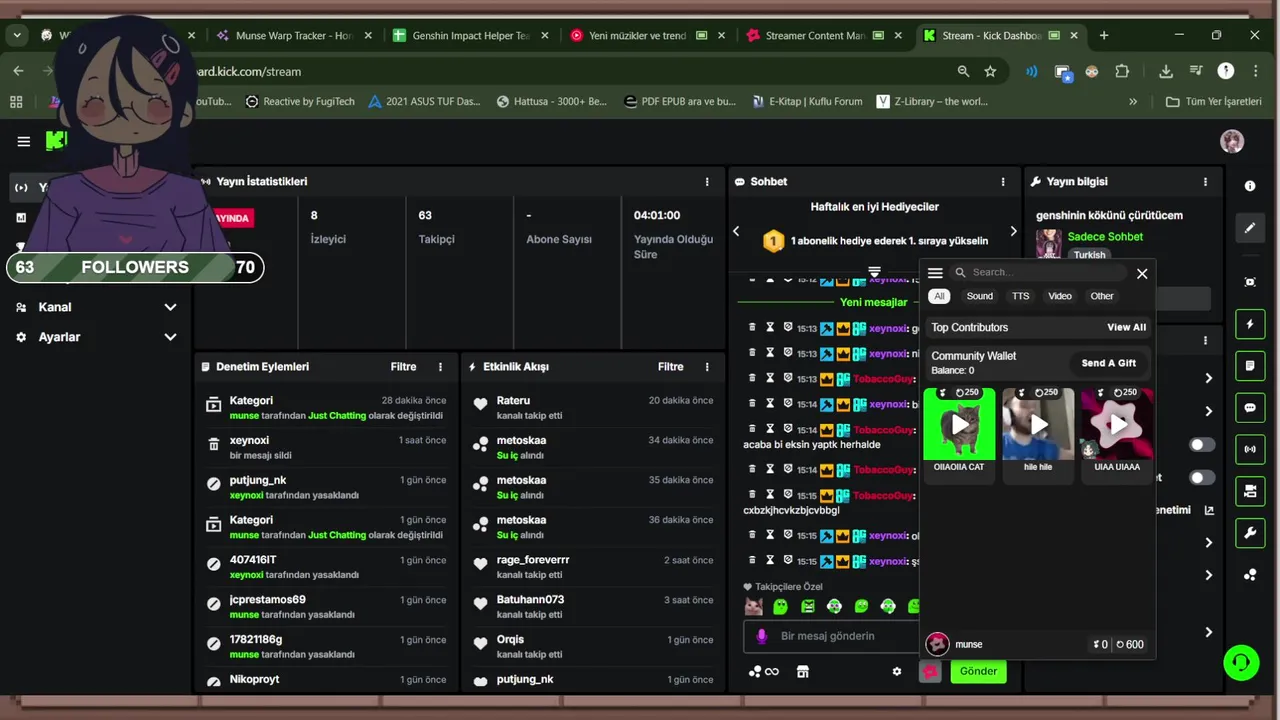Go to previous gifter leaderboard slide

coord(736,231)
